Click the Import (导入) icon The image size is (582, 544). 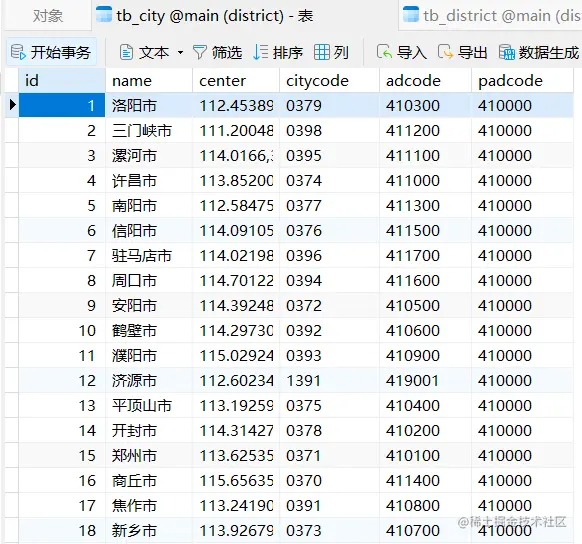[x=384, y=52]
